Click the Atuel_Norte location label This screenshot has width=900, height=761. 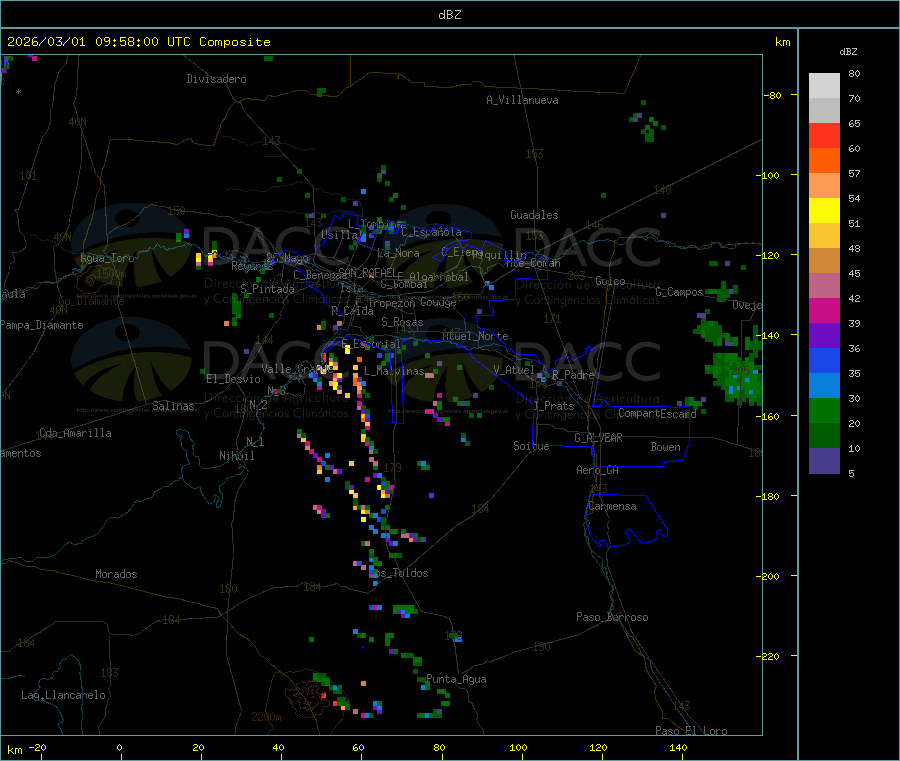pyautogui.click(x=475, y=336)
